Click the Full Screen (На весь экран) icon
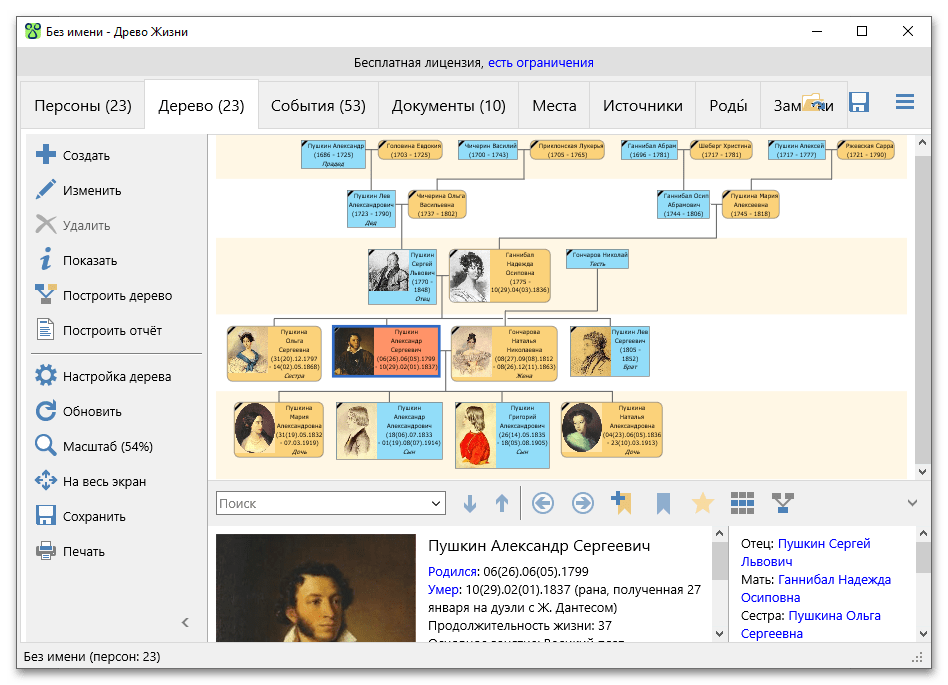Screen dimensions: 948x685 (x=46, y=481)
